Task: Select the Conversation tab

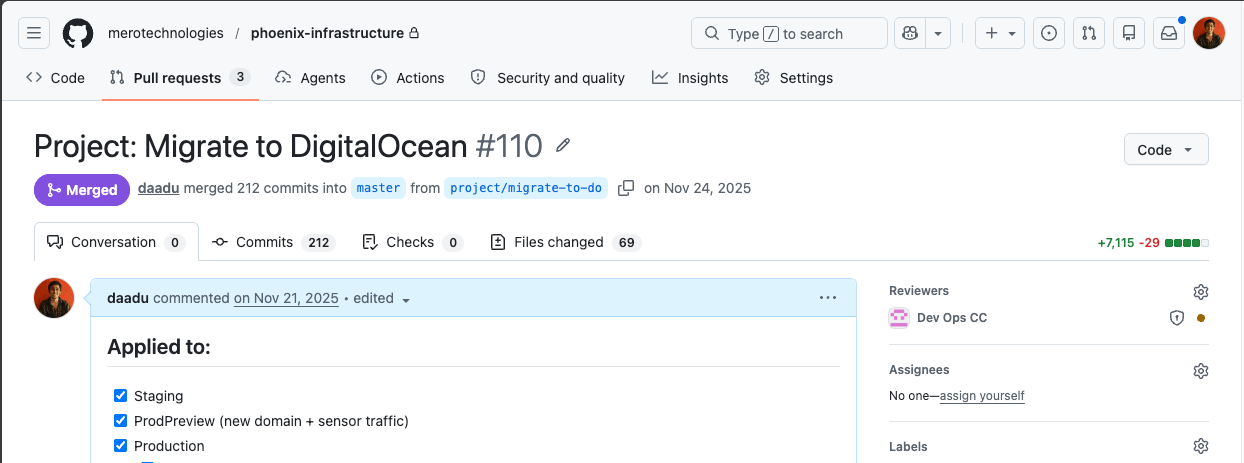Action: pos(116,242)
